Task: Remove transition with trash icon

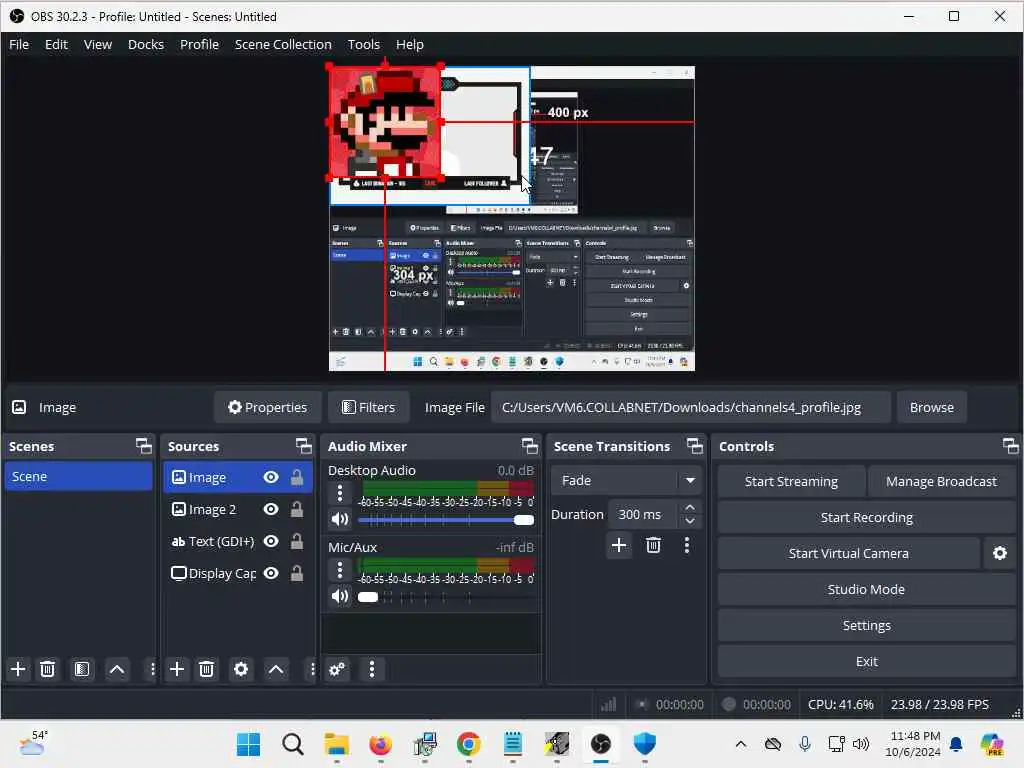Action: coord(653,545)
